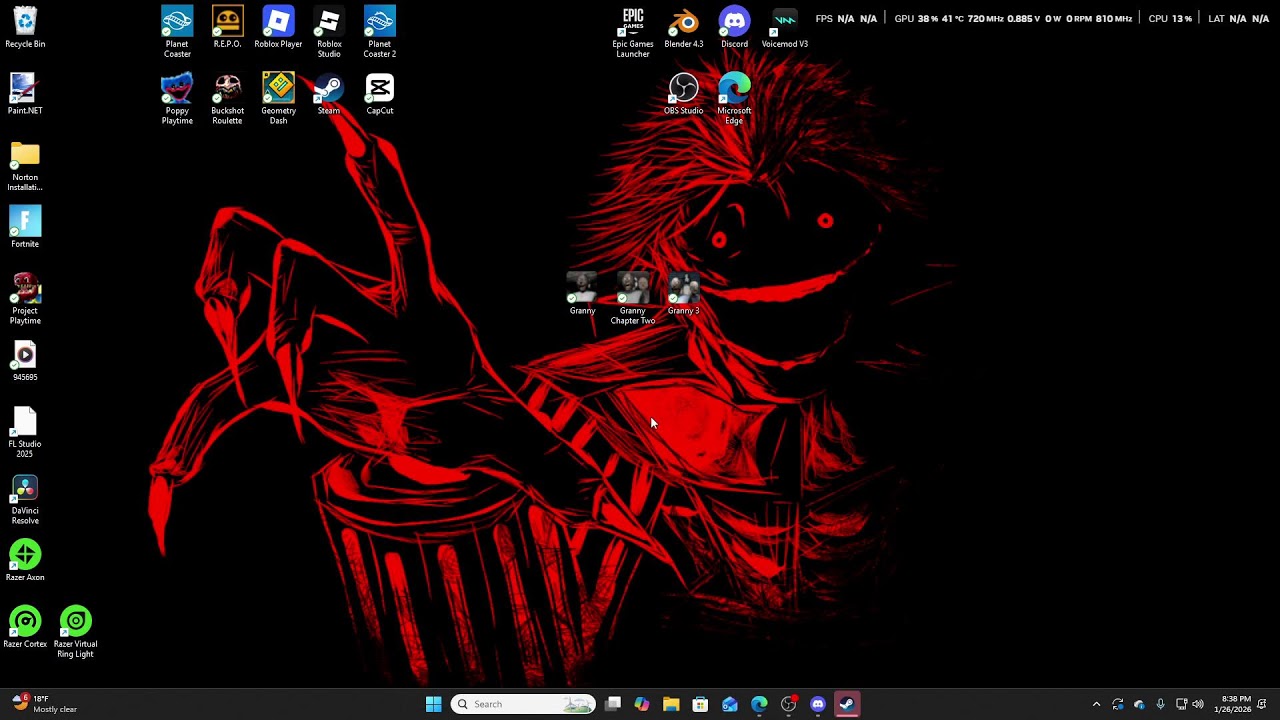Select the Granny 3 desktop icon
Screen dimensions: 1280x720
(684, 294)
